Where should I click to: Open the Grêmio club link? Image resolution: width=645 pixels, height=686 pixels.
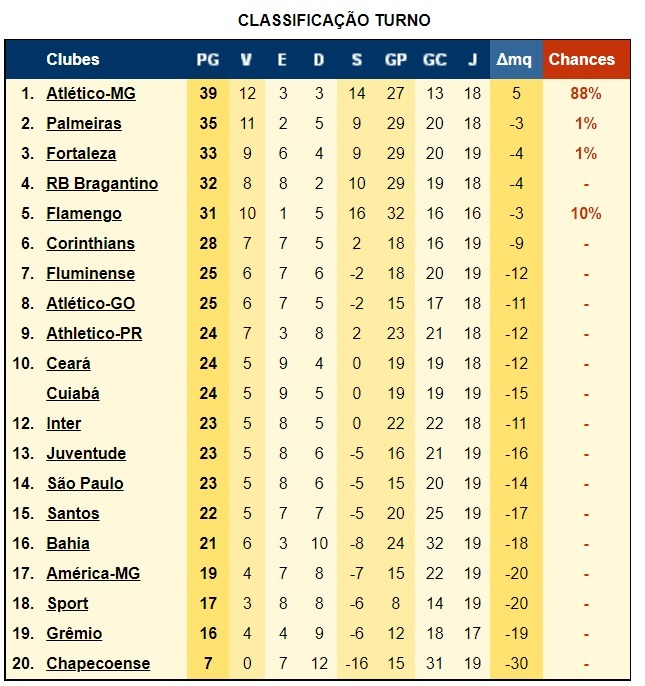click(x=74, y=634)
